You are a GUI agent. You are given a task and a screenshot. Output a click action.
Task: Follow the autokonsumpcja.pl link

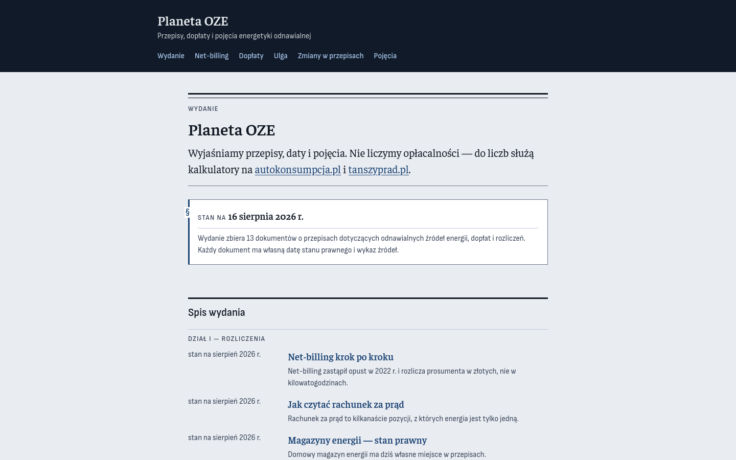[x=298, y=169]
